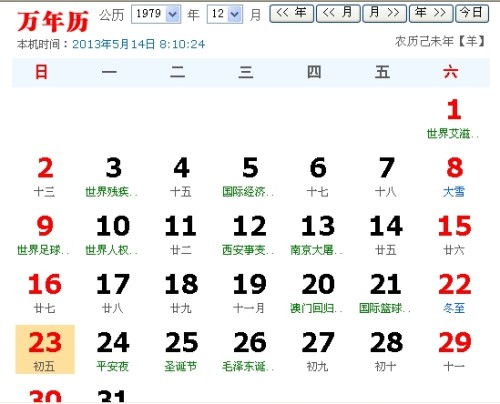
Task: Click the Monday 一 column header
Action: pyautogui.click(x=109, y=72)
